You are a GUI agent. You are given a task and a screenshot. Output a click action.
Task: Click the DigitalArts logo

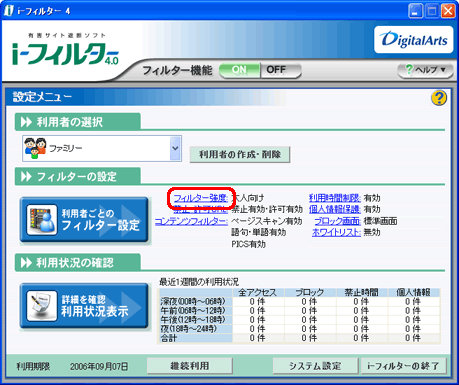pos(414,40)
